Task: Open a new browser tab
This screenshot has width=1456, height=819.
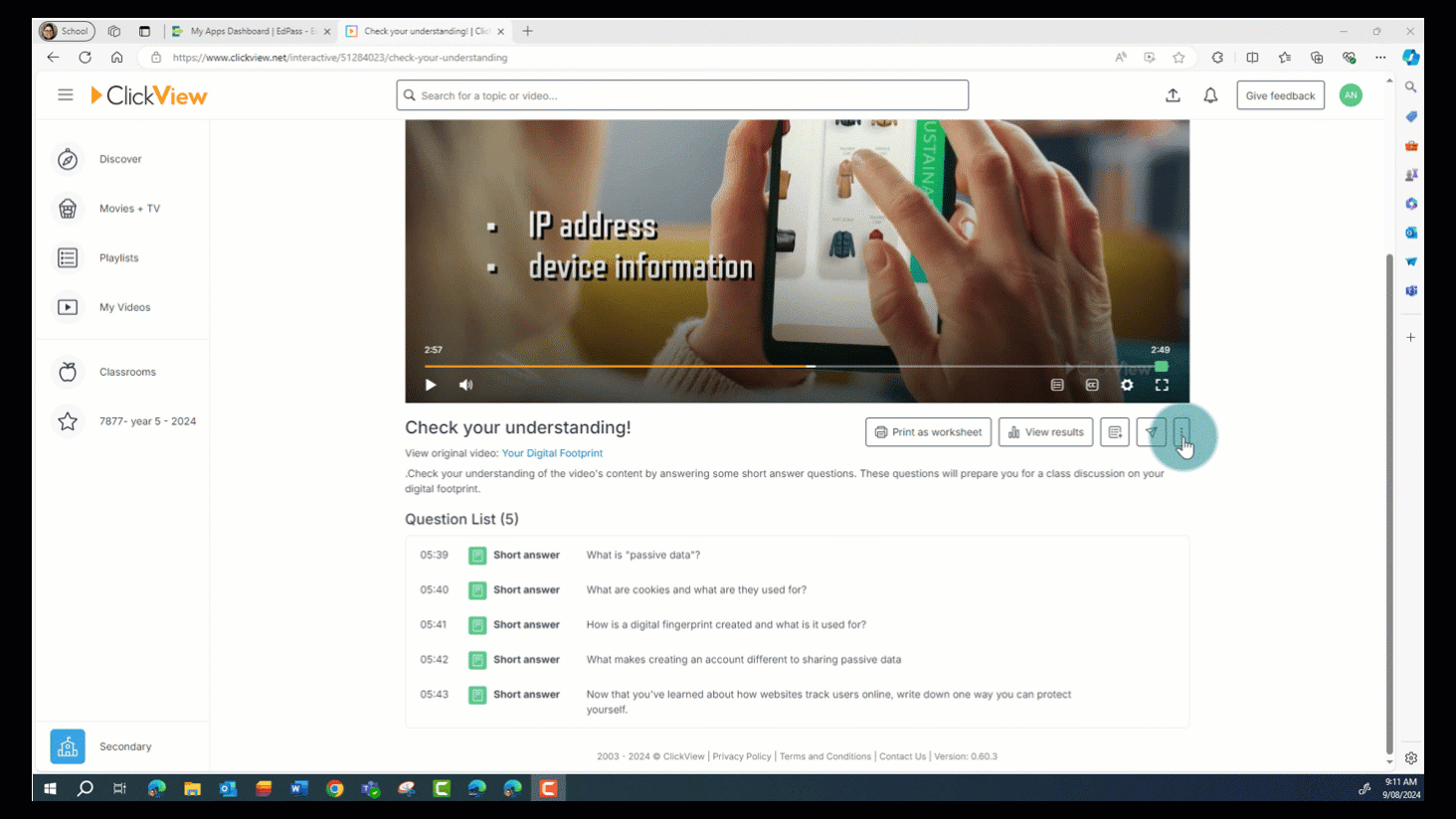Action: point(528,31)
